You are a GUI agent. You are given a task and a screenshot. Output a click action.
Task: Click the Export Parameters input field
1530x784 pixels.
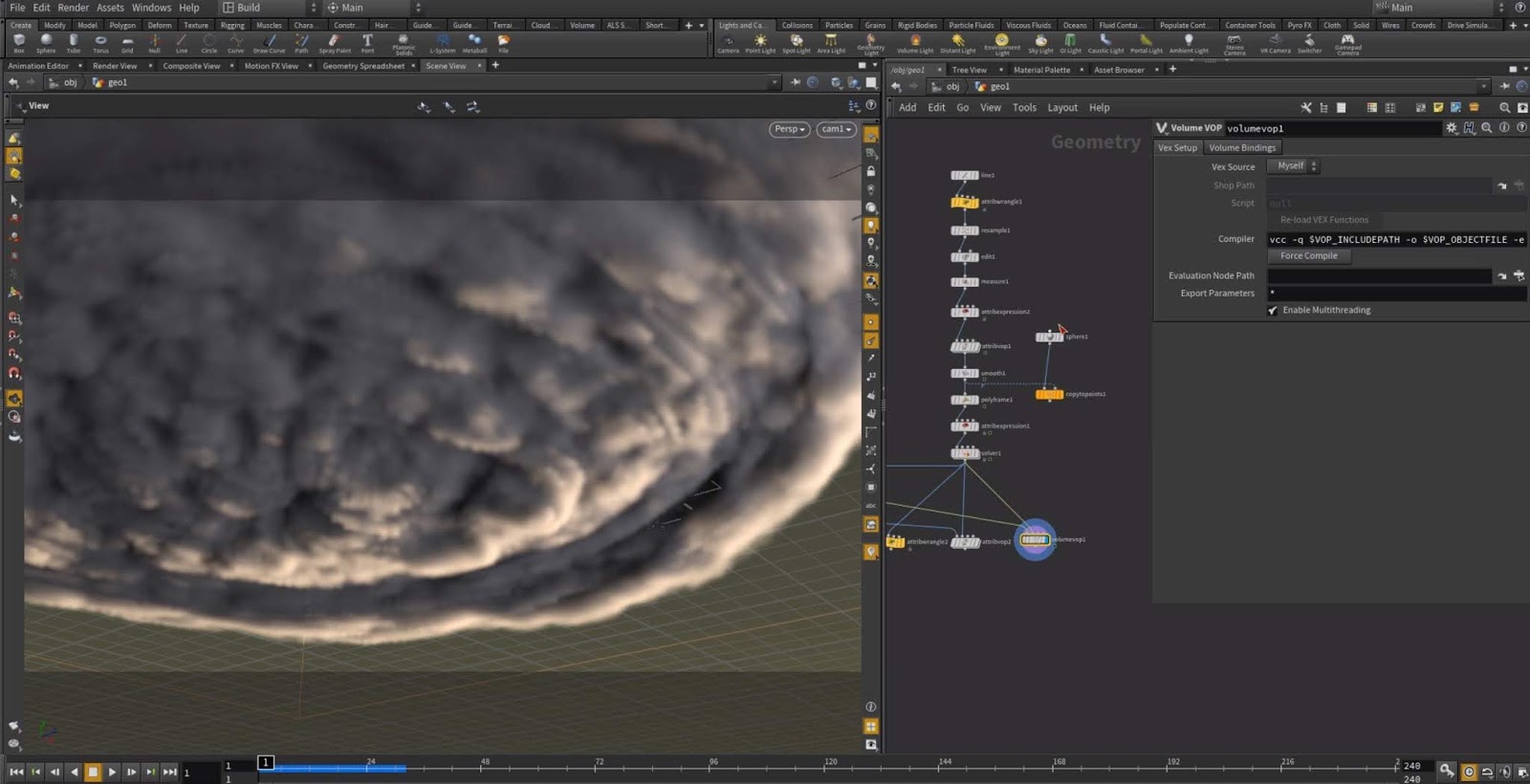[1395, 294]
